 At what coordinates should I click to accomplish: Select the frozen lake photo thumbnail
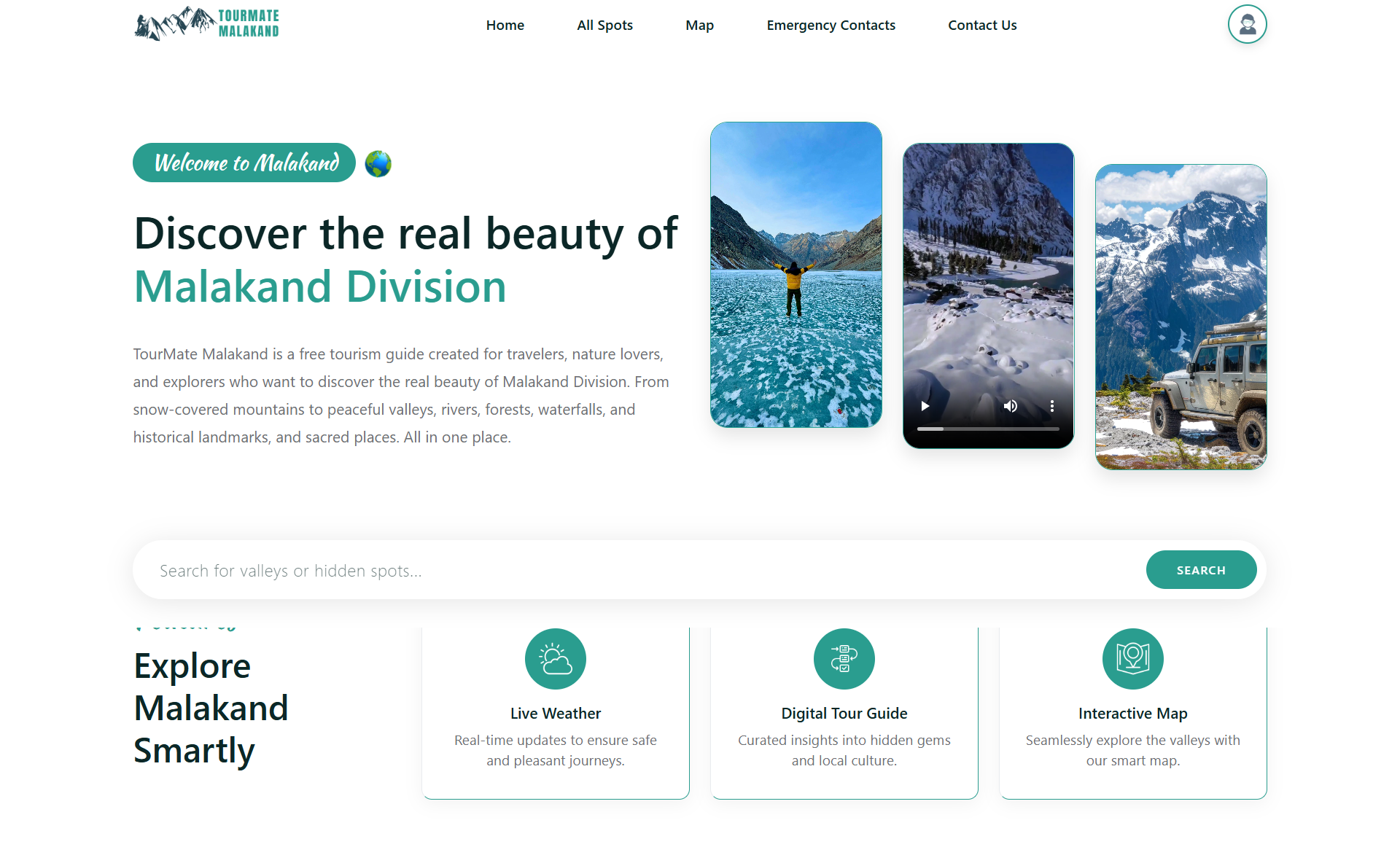[796, 275]
